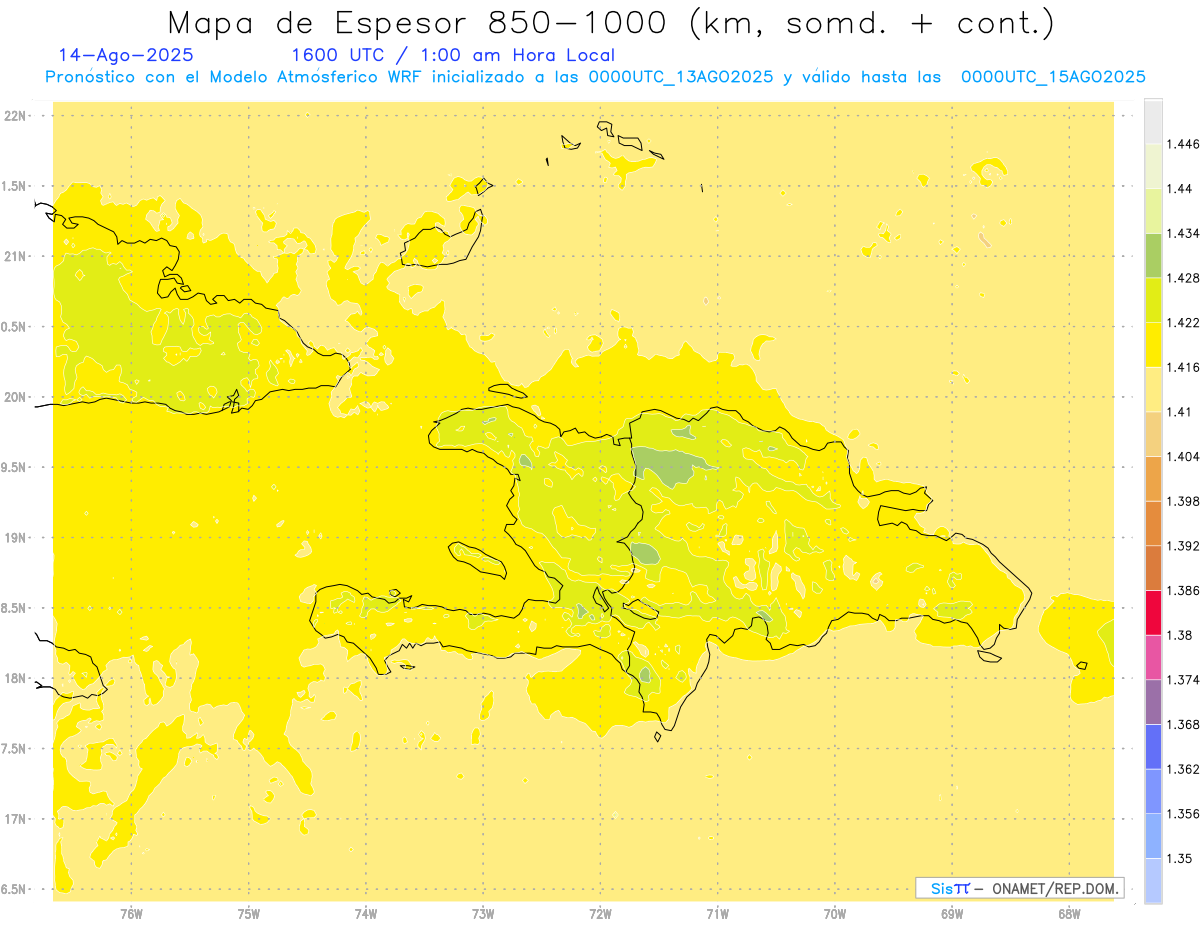The image size is (1200, 927).
Task: Click the 'SisTT - ONAMET/REP.DOM.' credit box
Action: click(x=1020, y=888)
